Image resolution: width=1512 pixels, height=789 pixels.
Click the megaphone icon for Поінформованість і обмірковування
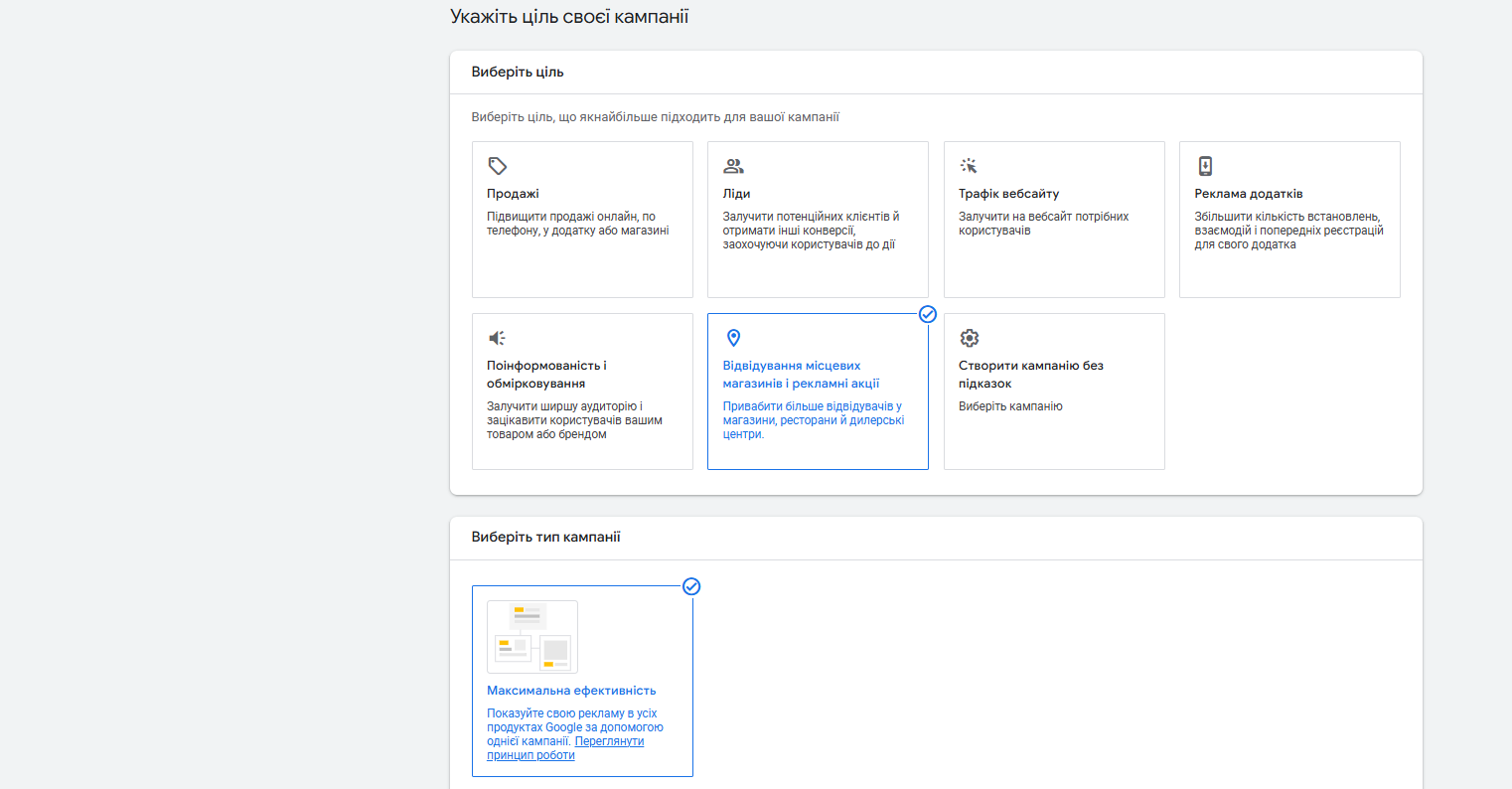498,338
